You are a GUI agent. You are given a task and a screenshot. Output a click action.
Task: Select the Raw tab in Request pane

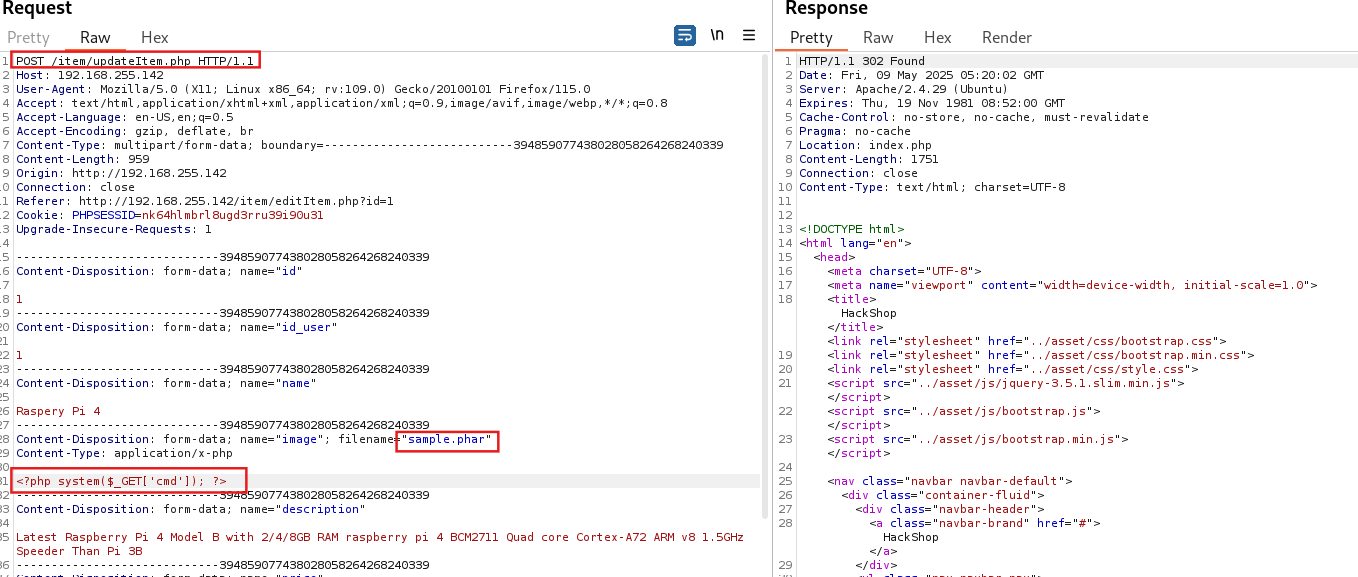click(96, 37)
